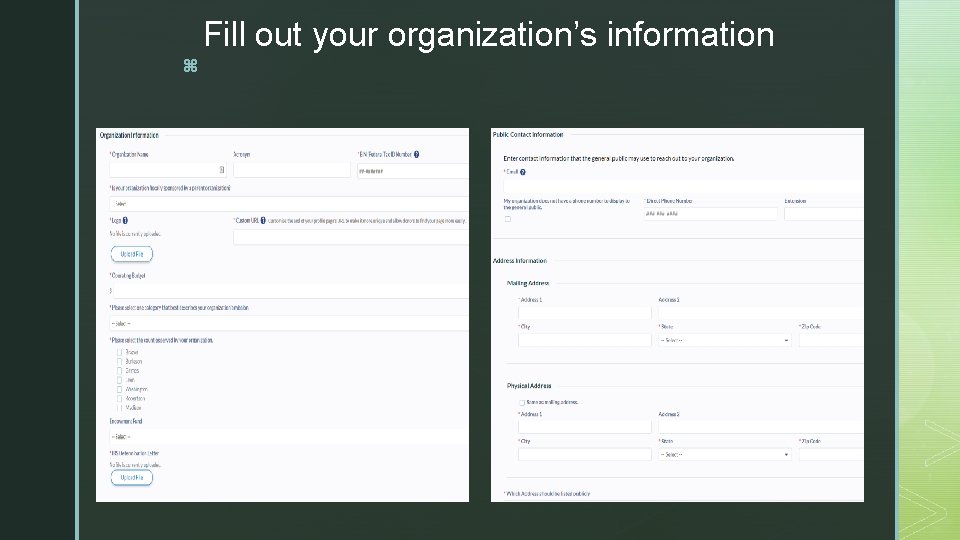This screenshot has height=540, width=960.
Task: Check the Burleson county checkbox
Action: click(x=119, y=362)
